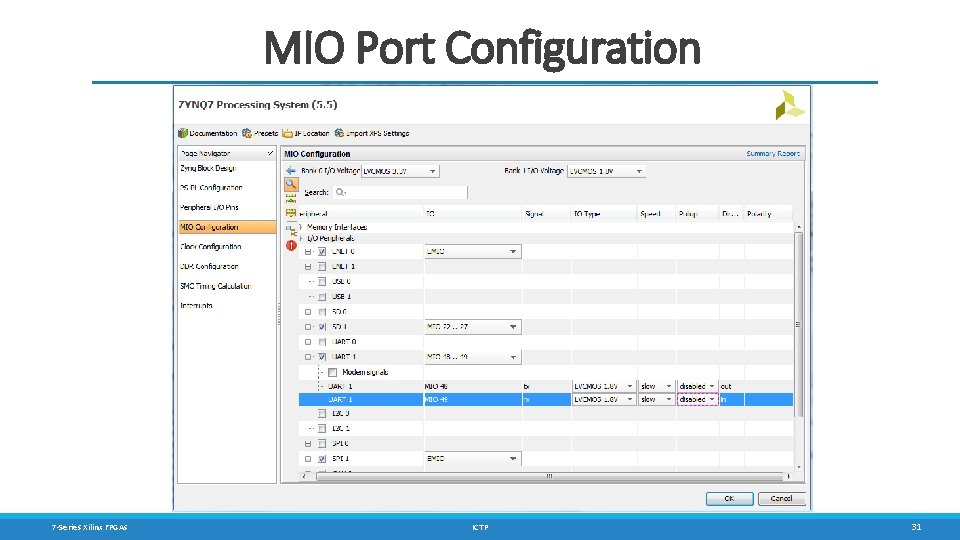
Task: Open Bank 0 I/O Voltage dropdown
Action: click(400, 171)
